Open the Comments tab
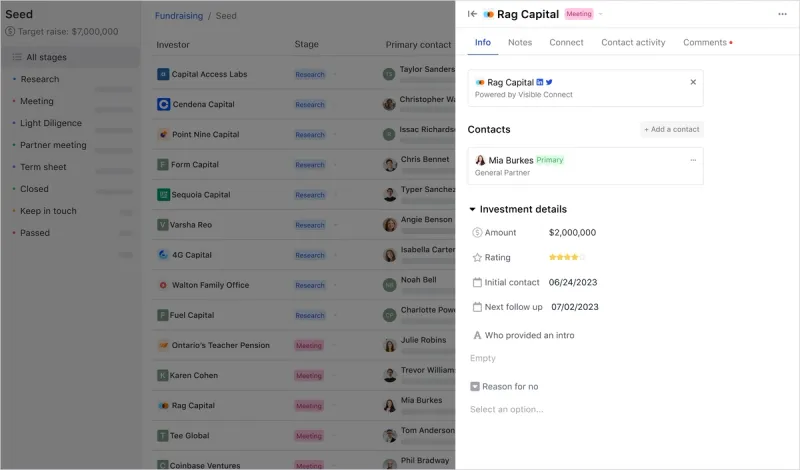The image size is (800, 470). pos(707,42)
